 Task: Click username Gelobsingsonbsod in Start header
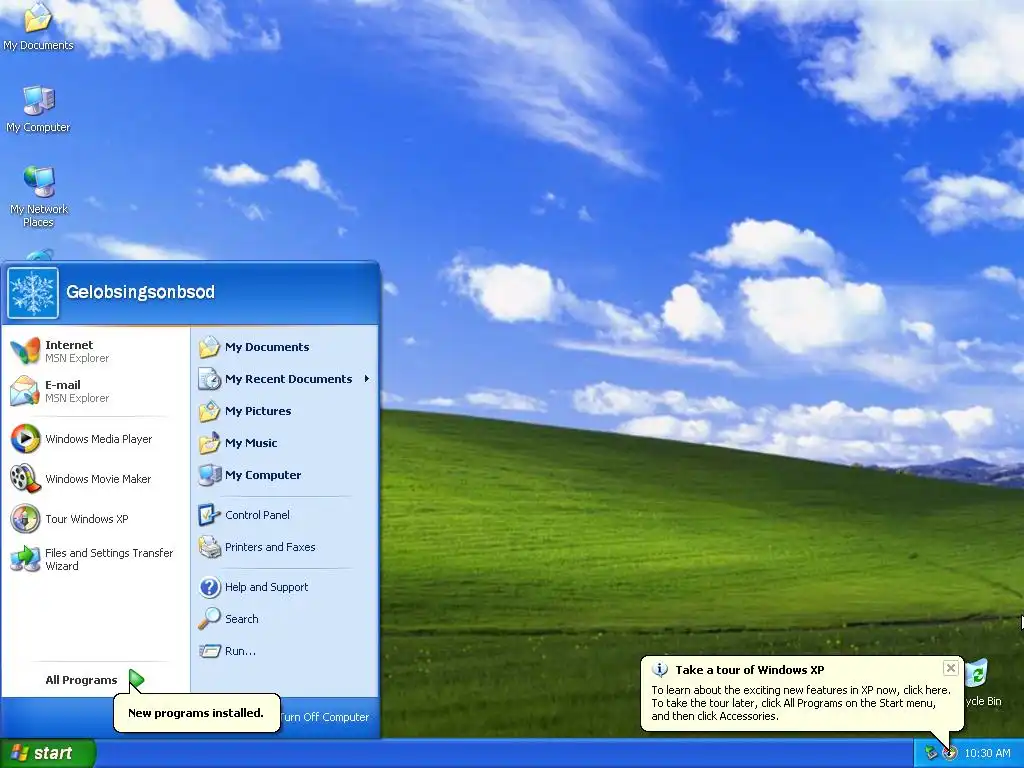pos(140,292)
